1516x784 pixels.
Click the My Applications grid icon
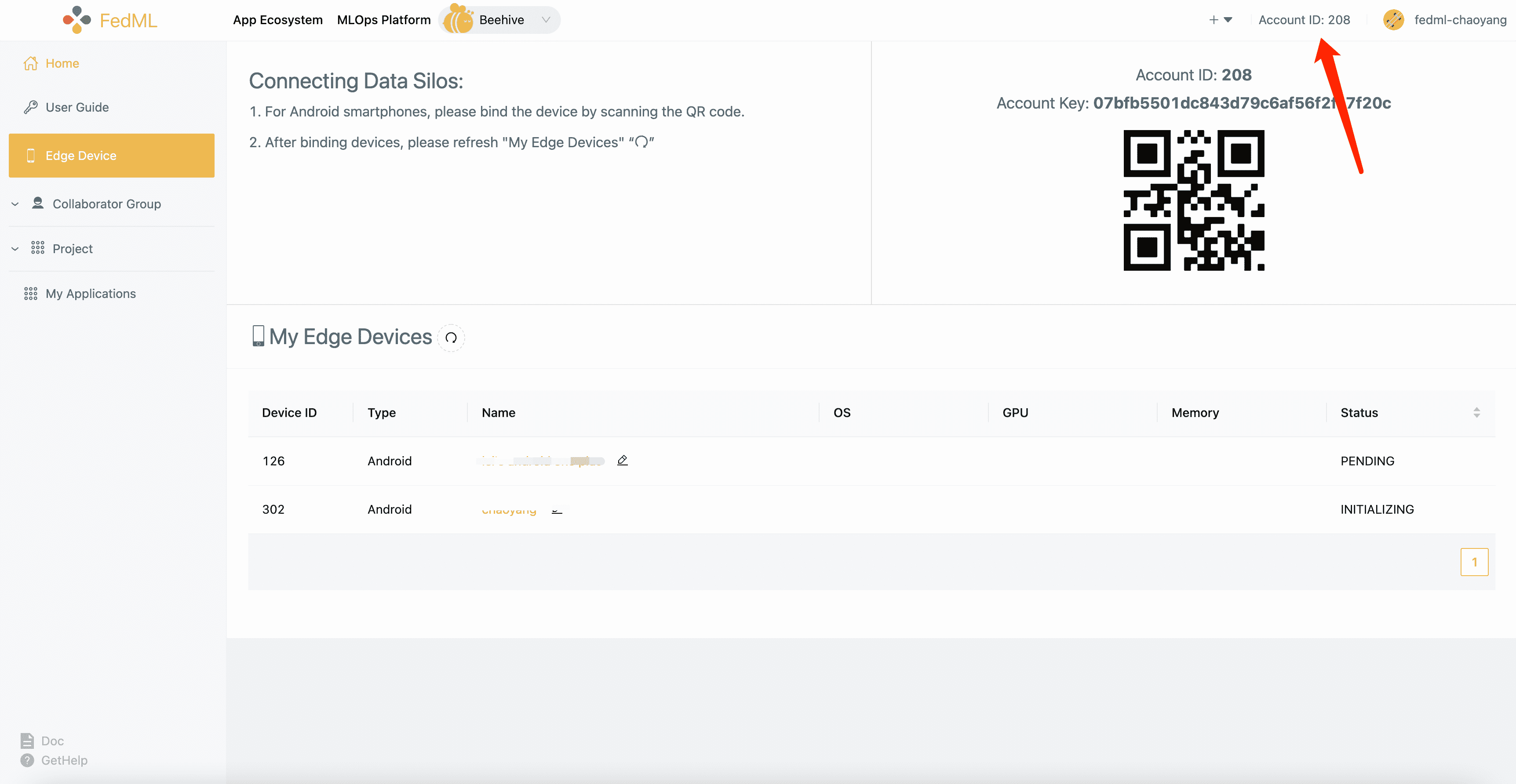pos(31,294)
